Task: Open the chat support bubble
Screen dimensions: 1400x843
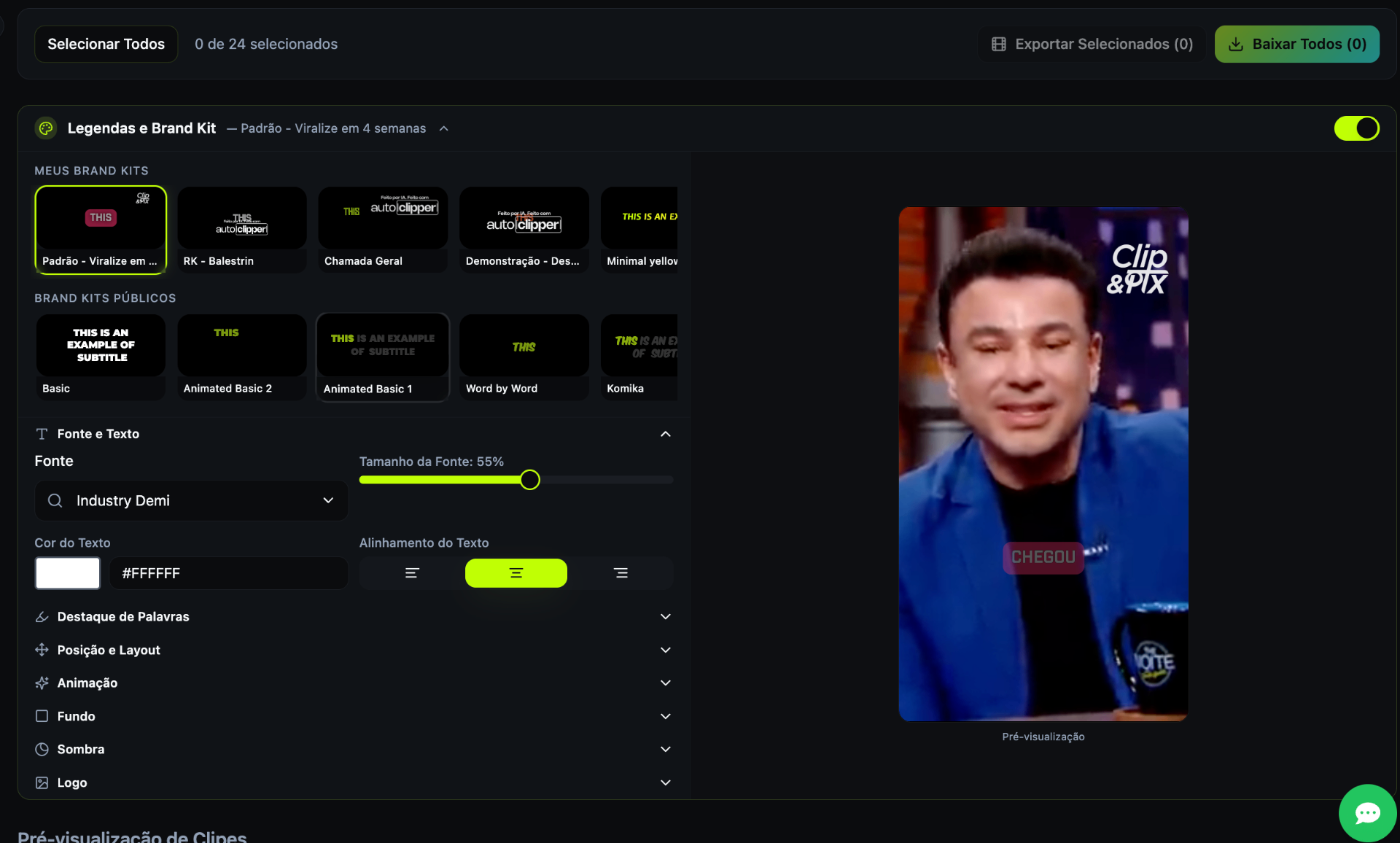Action: click(x=1367, y=813)
